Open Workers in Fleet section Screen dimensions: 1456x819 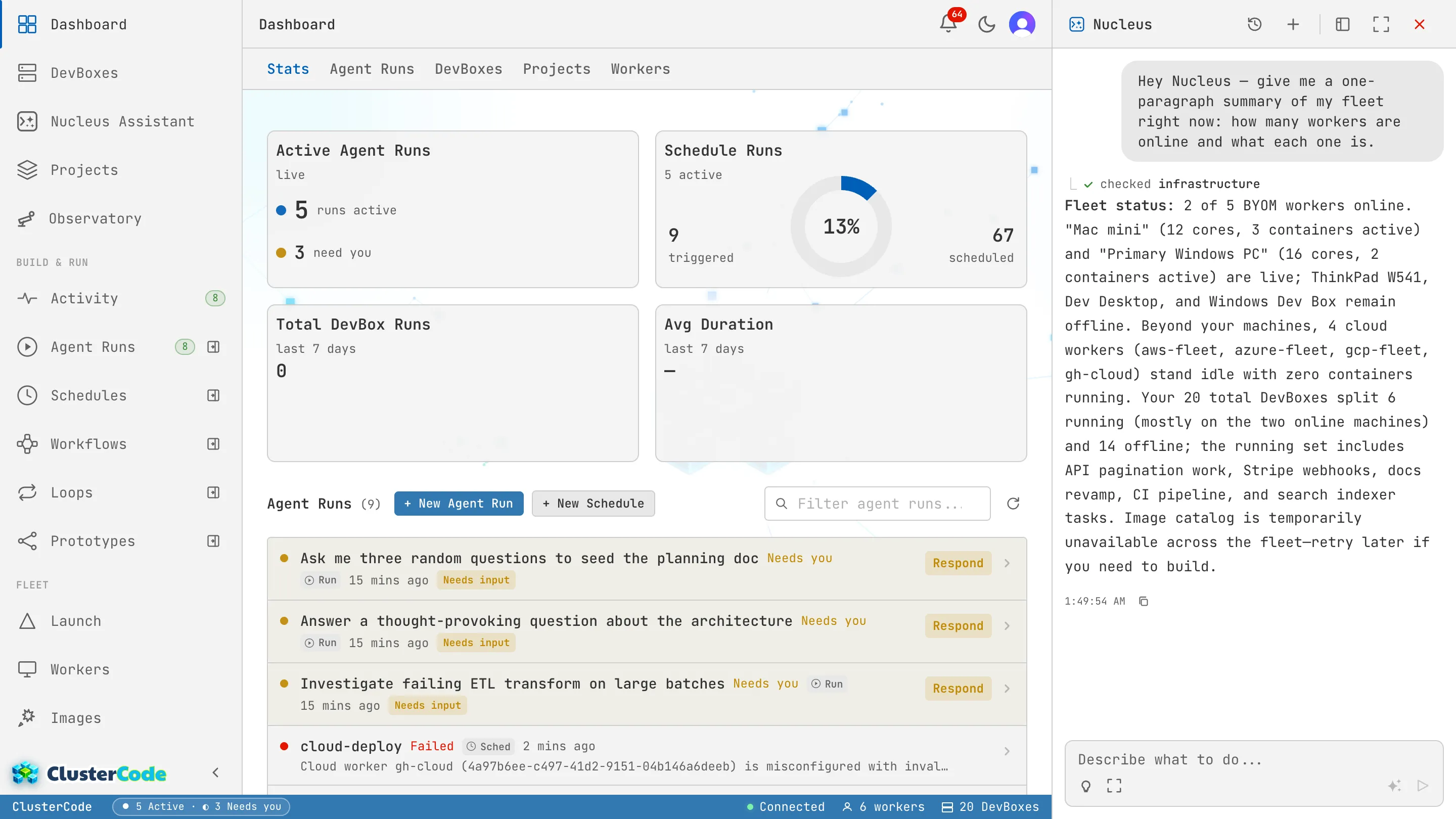121,670
